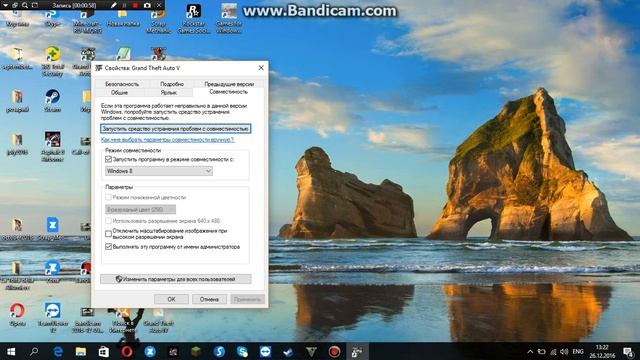Open the Windows Start menu

click(11, 351)
